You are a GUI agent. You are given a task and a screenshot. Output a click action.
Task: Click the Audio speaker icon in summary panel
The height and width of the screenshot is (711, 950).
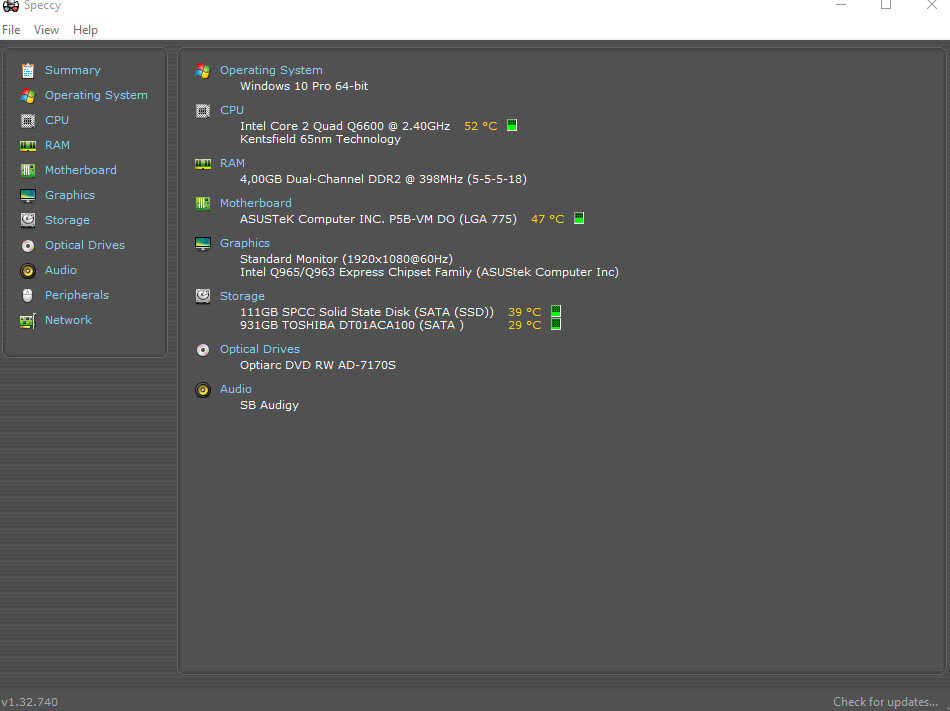click(203, 389)
